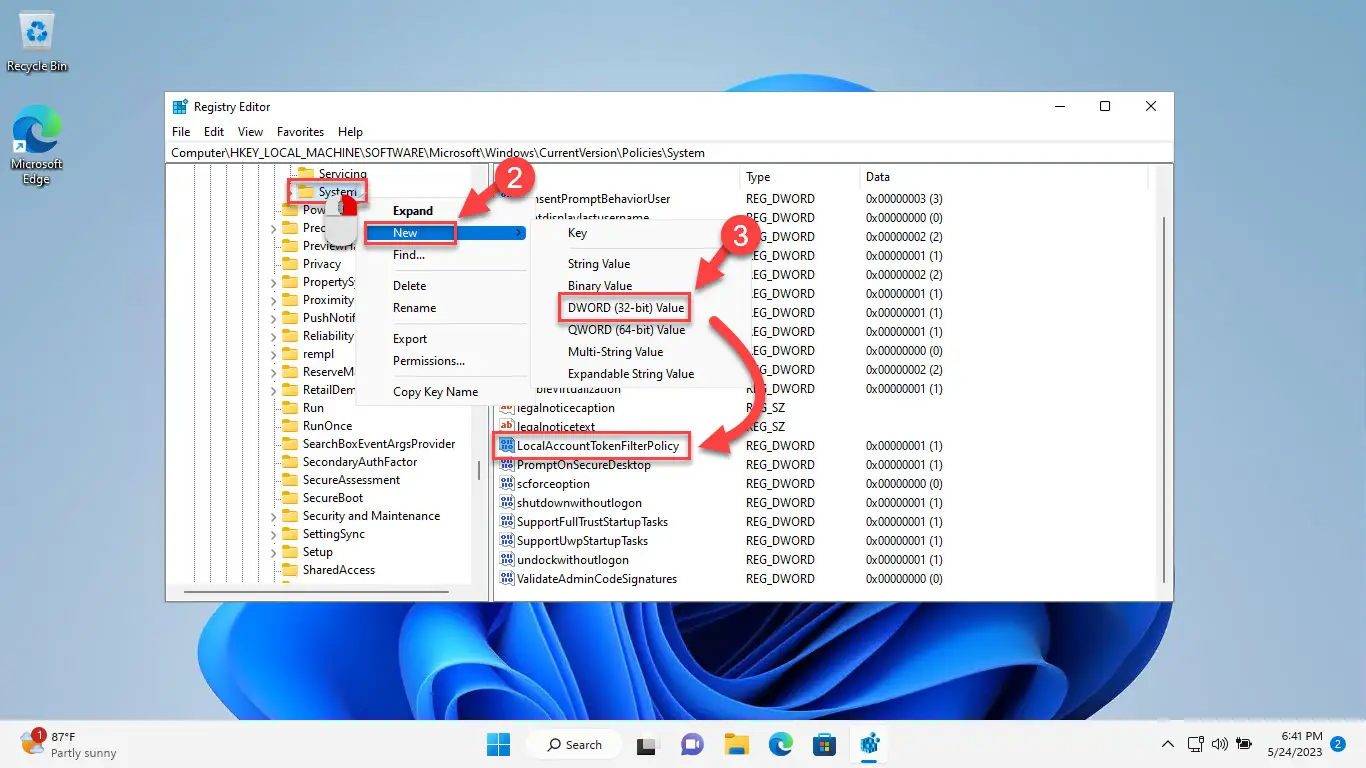Image resolution: width=1366 pixels, height=768 pixels.
Task: Click the Windows Start button
Action: (x=498, y=744)
